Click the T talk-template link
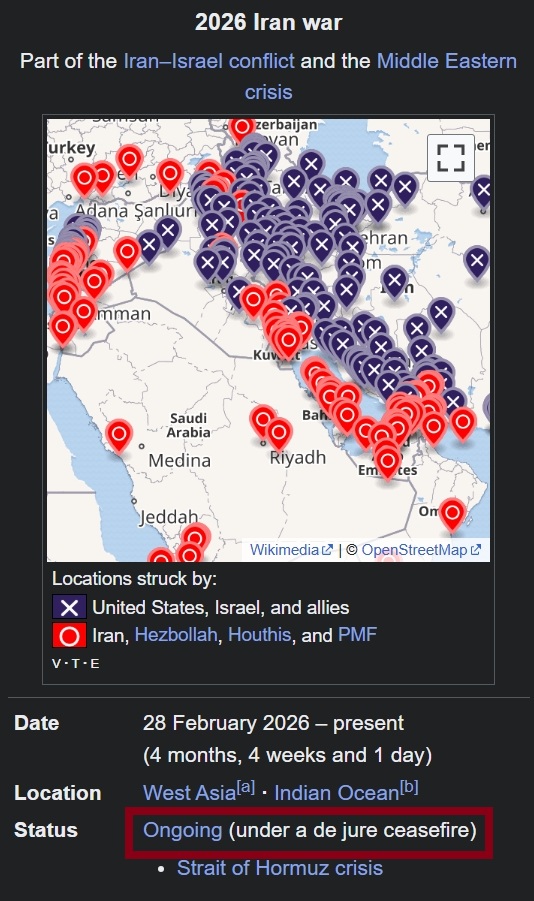The height and width of the screenshot is (901, 534). 75,664
